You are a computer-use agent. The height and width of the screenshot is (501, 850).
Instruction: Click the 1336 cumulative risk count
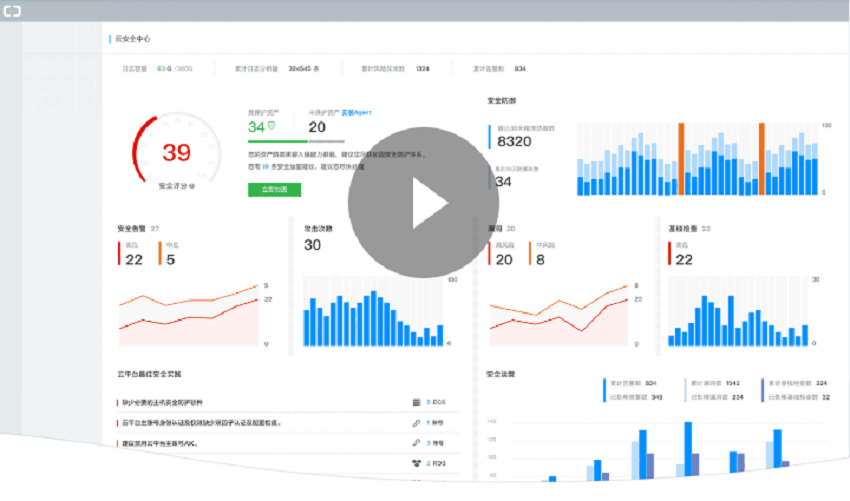click(423, 69)
